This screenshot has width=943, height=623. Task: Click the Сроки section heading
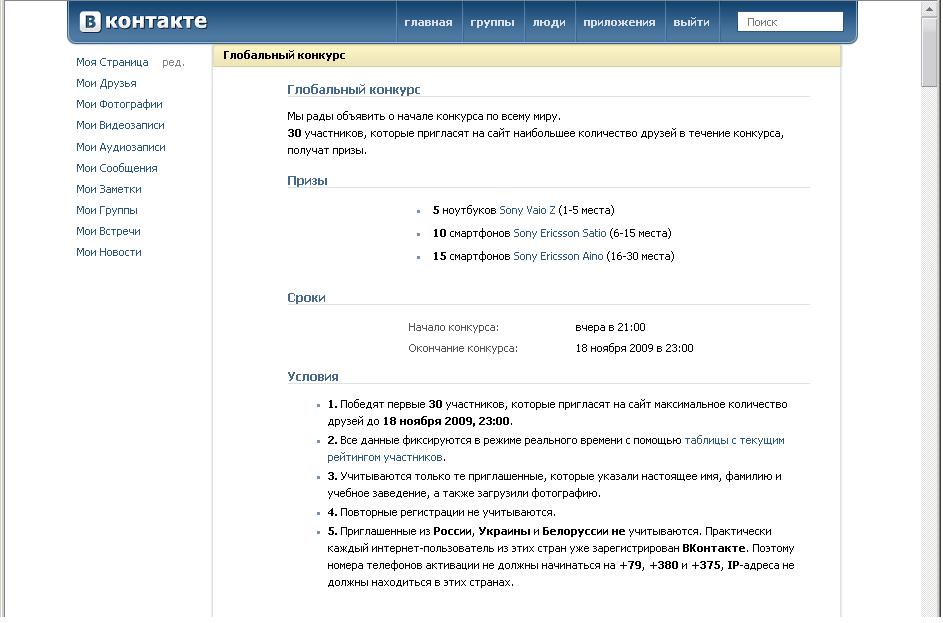point(306,297)
